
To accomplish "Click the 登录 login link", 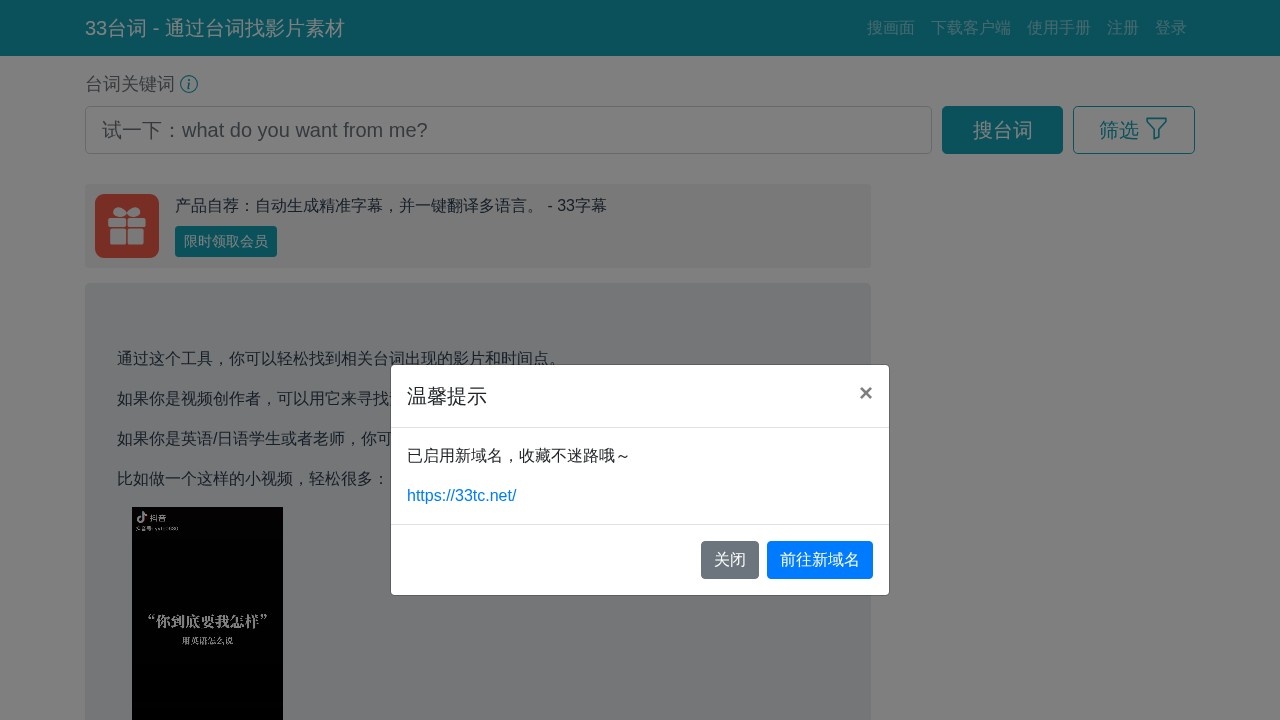I will tap(1170, 28).
